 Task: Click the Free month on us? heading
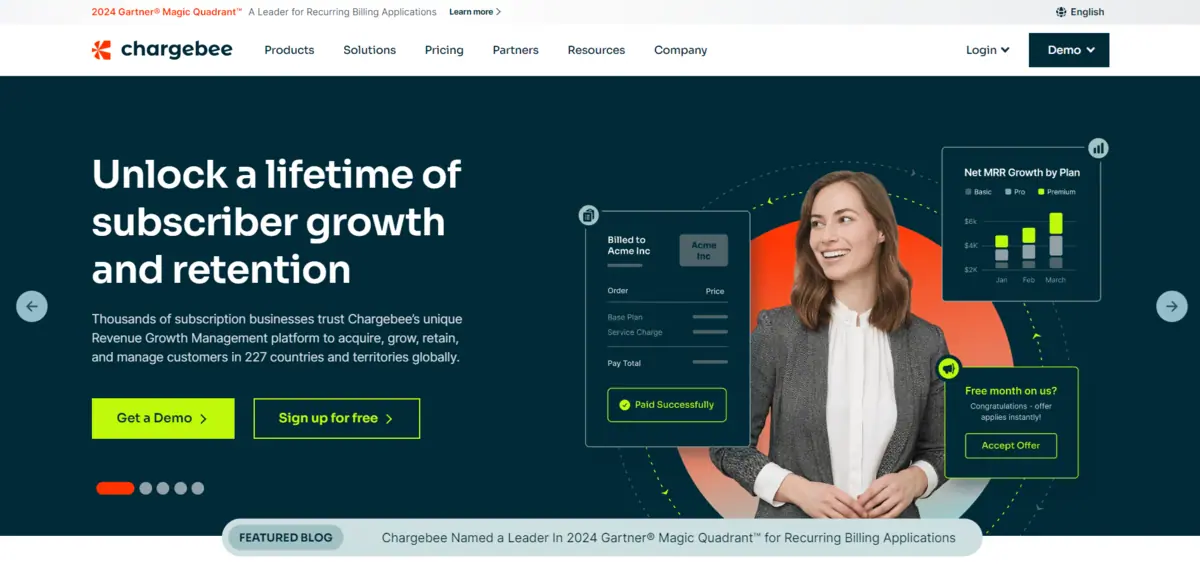[1011, 391]
